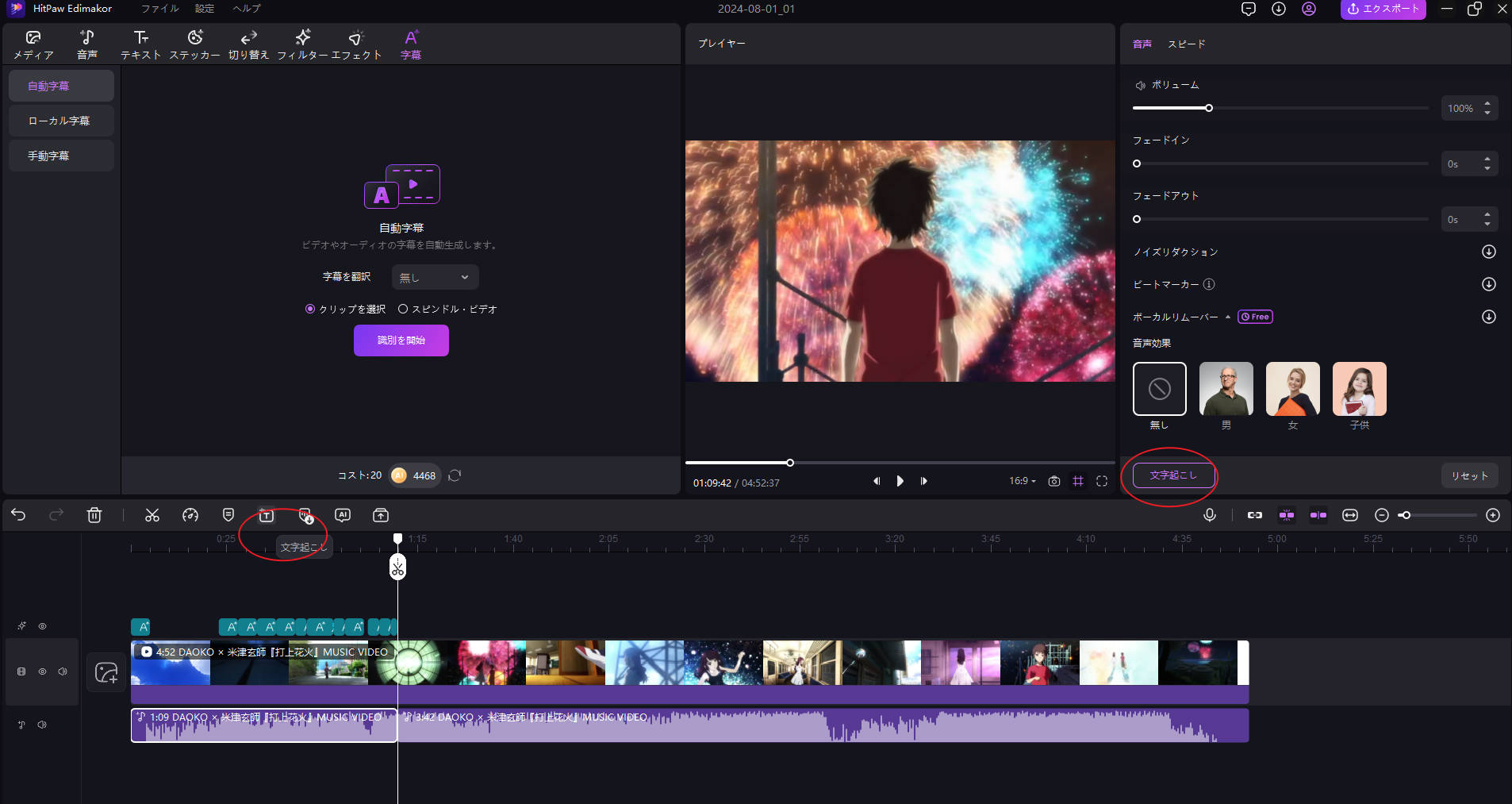The image size is (1512, 804).
Task: Select the スピンドル・ビデオ radio option
Action: pos(403,309)
